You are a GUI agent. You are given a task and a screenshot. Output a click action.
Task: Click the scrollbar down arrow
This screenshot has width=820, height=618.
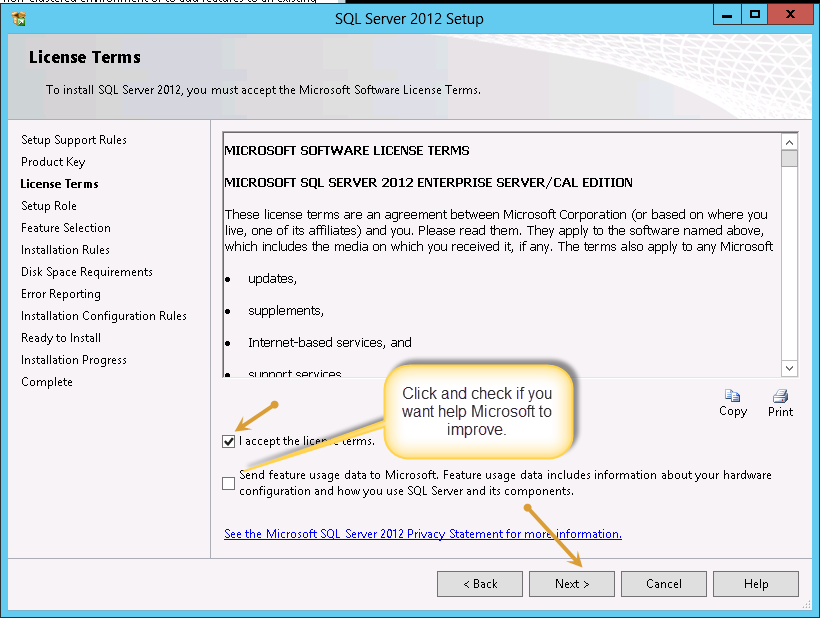789,368
